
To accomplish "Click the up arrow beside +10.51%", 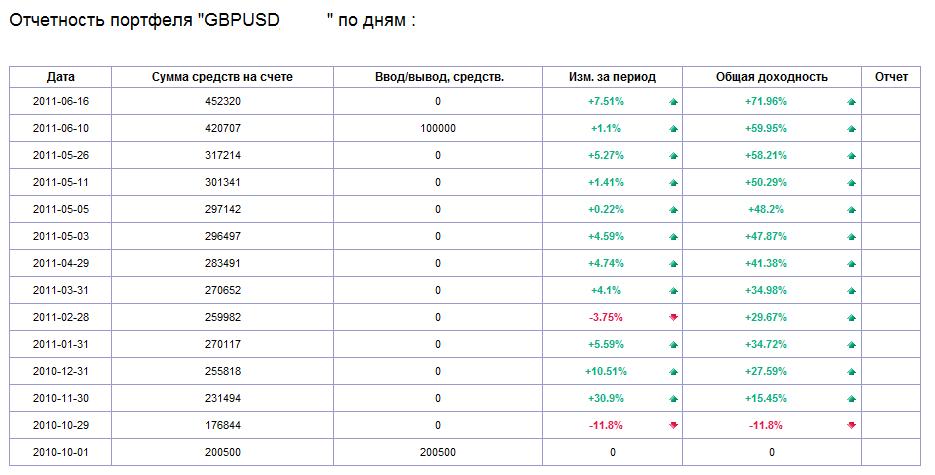I will click(x=673, y=372).
